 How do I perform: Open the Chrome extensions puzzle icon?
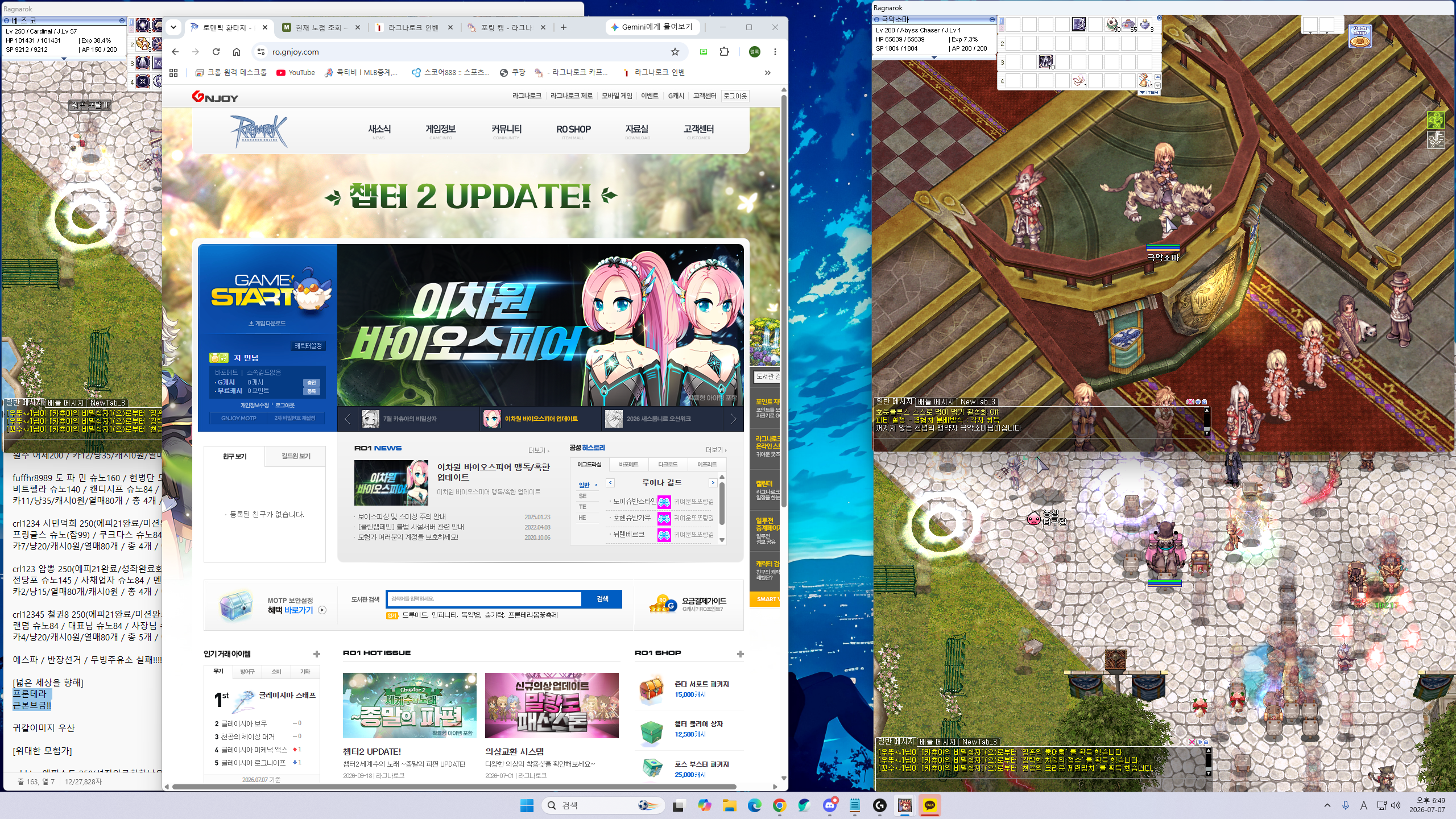coord(724,52)
